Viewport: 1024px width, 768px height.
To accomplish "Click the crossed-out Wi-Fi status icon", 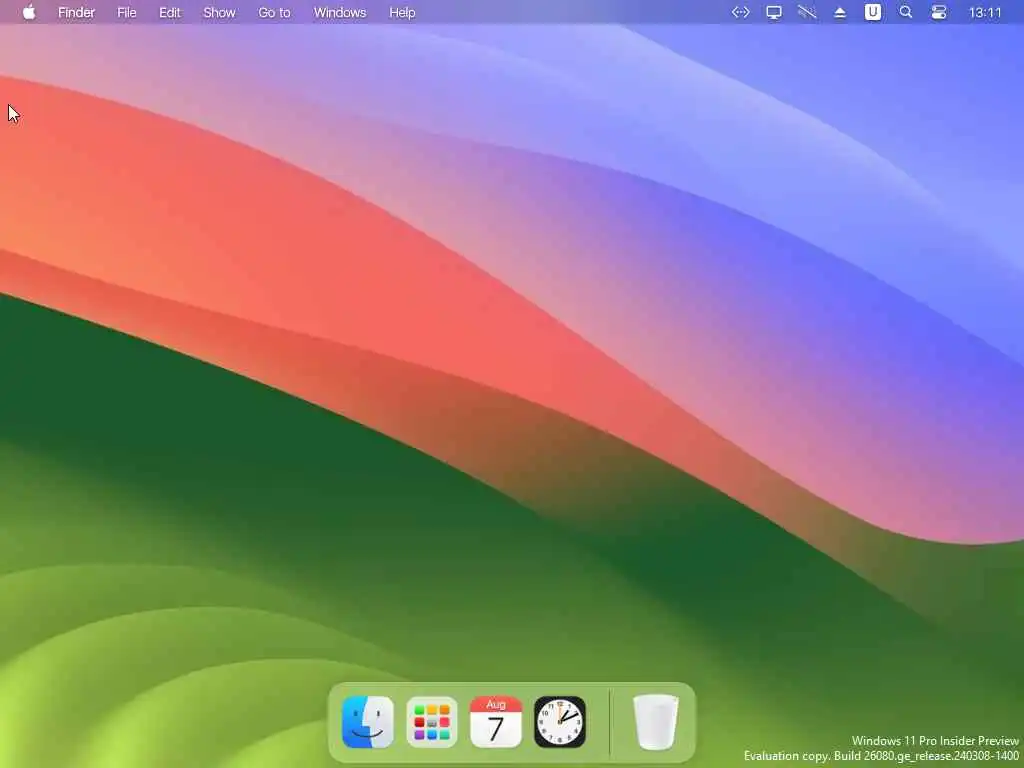I will (807, 12).
